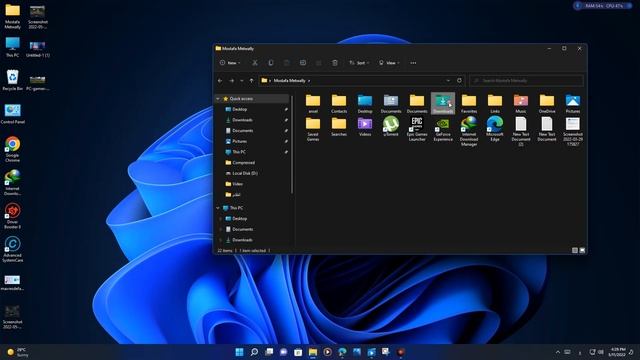Go back using the Back arrow
The image size is (640, 360).
pyautogui.click(x=220, y=81)
